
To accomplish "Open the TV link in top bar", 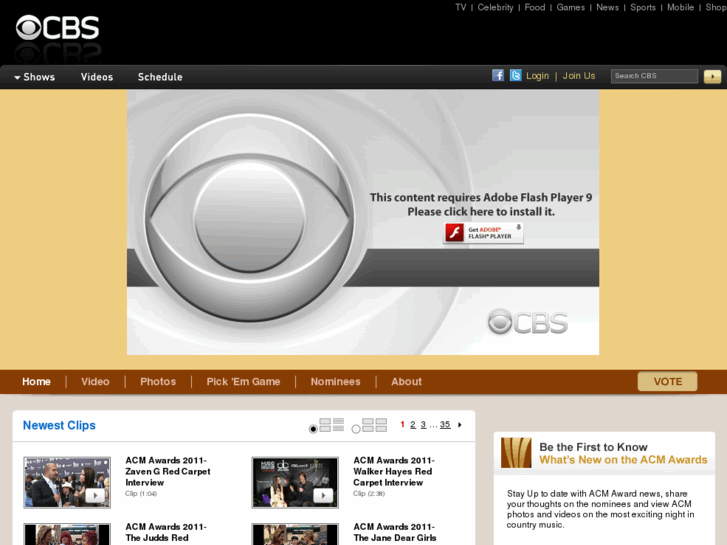I will pos(460,7).
